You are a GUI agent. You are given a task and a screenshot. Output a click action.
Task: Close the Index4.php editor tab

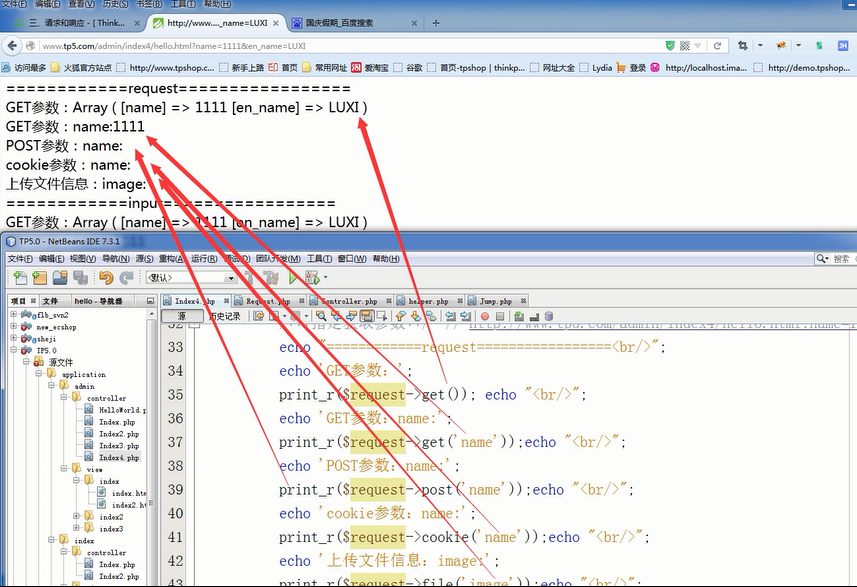[226, 301]
